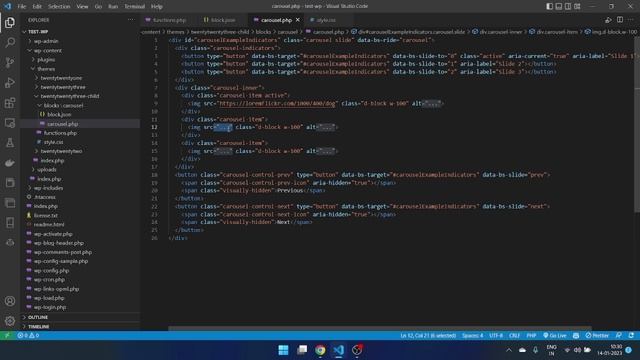
Task: Click Prettier in the status bar
Action: coord(597,336)
